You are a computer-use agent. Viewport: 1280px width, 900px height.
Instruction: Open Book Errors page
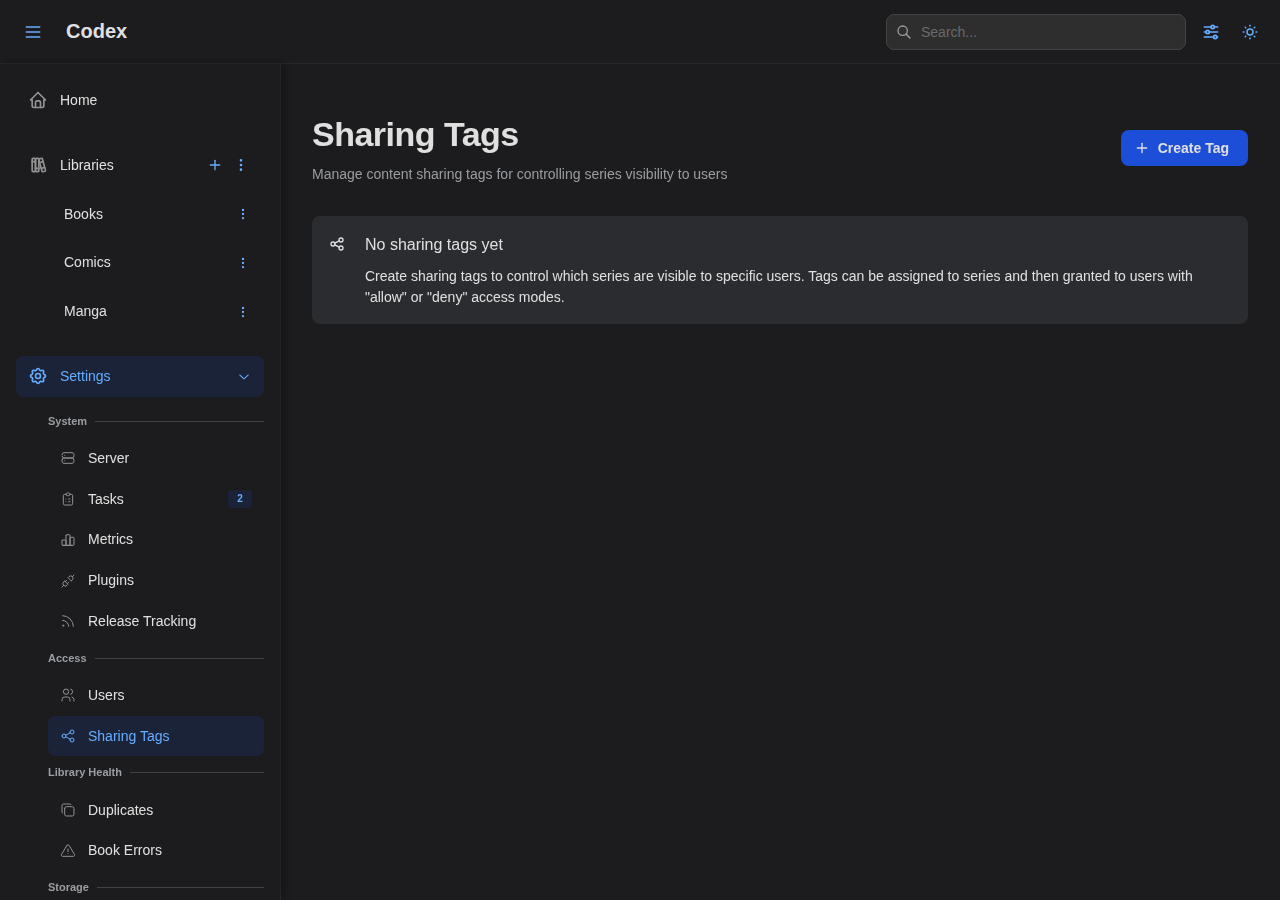click(x=156, y=850)
